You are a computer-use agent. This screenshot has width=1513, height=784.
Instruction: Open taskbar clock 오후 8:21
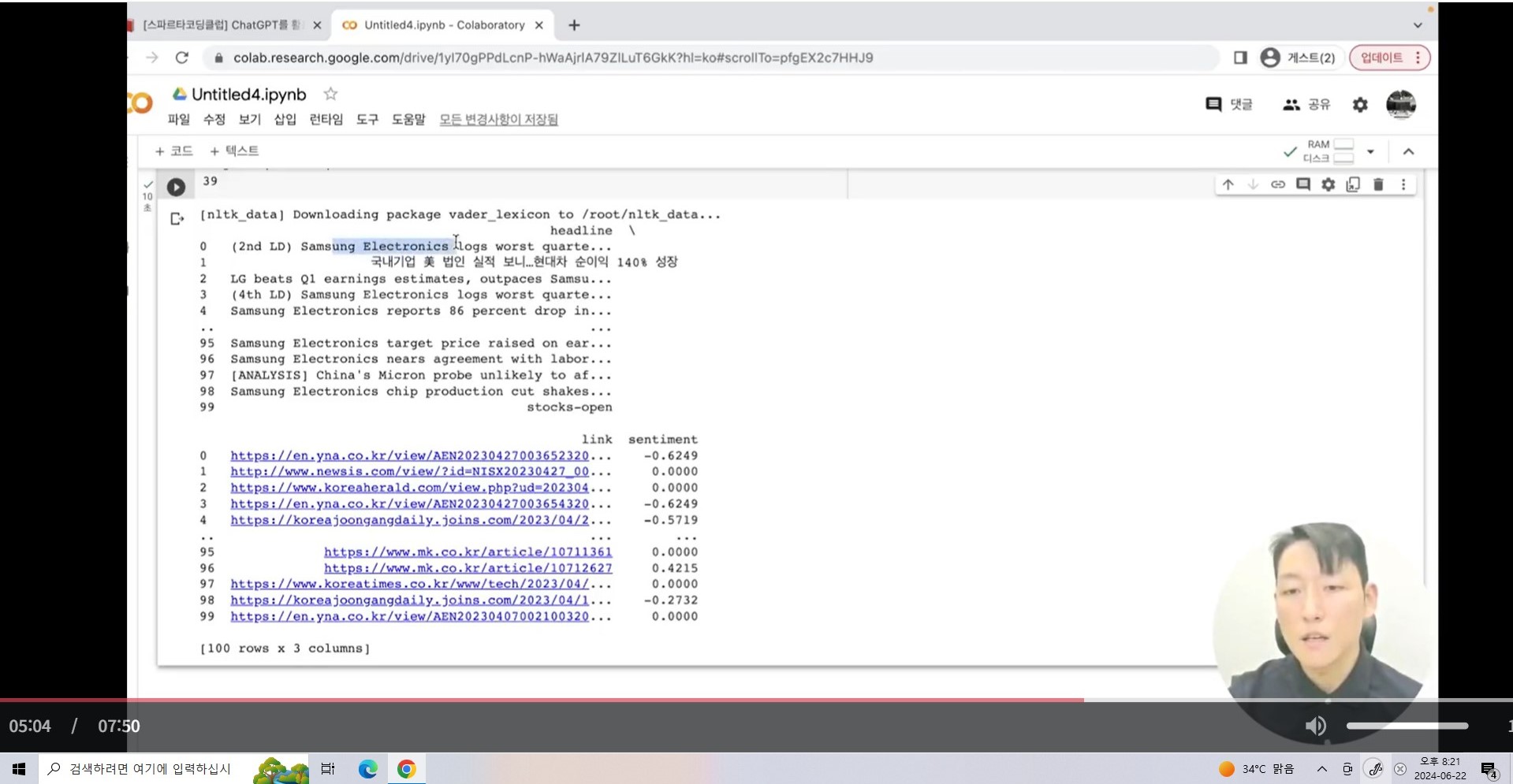click(x=1440, y=768)
